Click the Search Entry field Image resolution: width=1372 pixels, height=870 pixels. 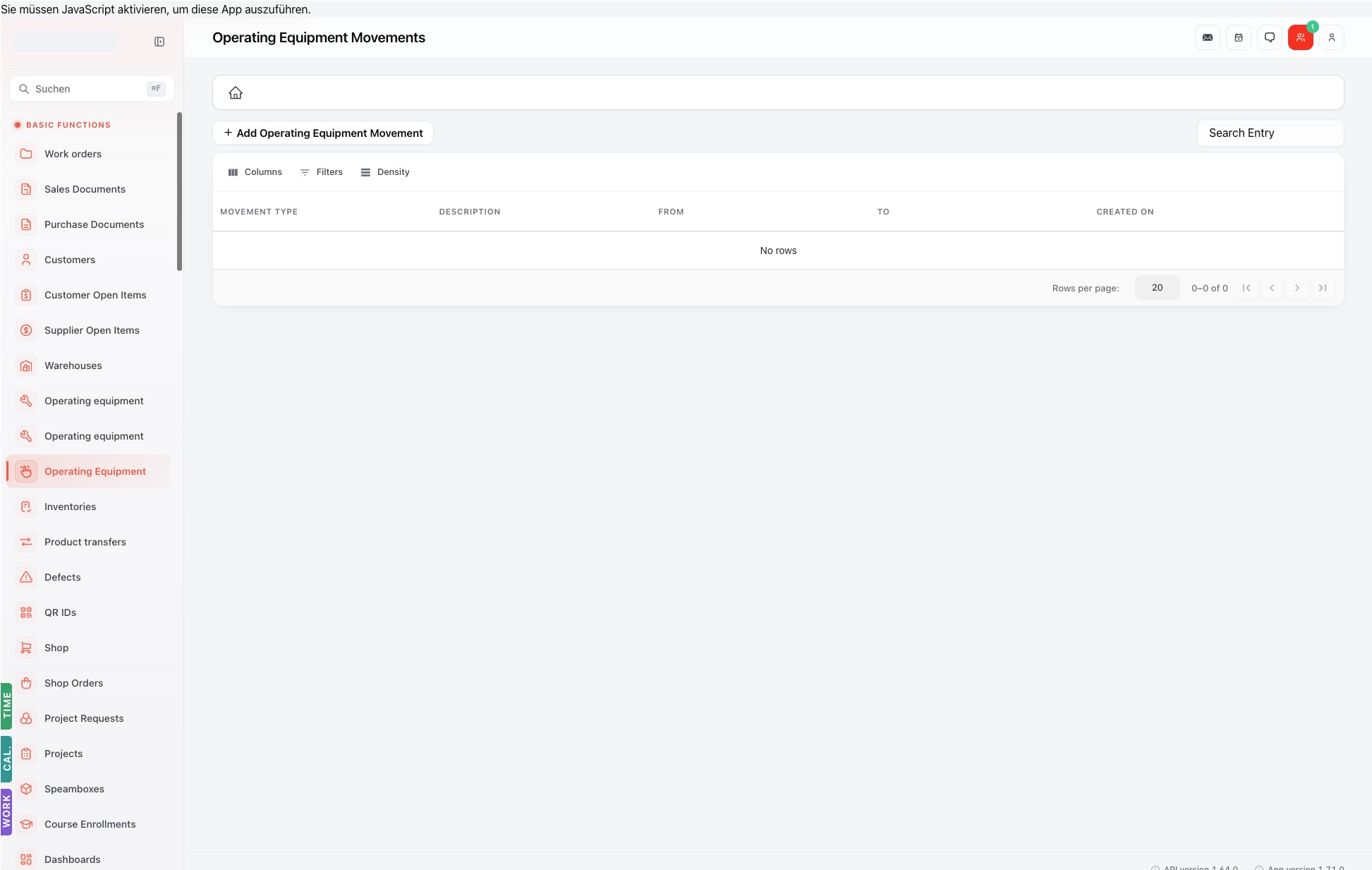[x=1270, y=133]
